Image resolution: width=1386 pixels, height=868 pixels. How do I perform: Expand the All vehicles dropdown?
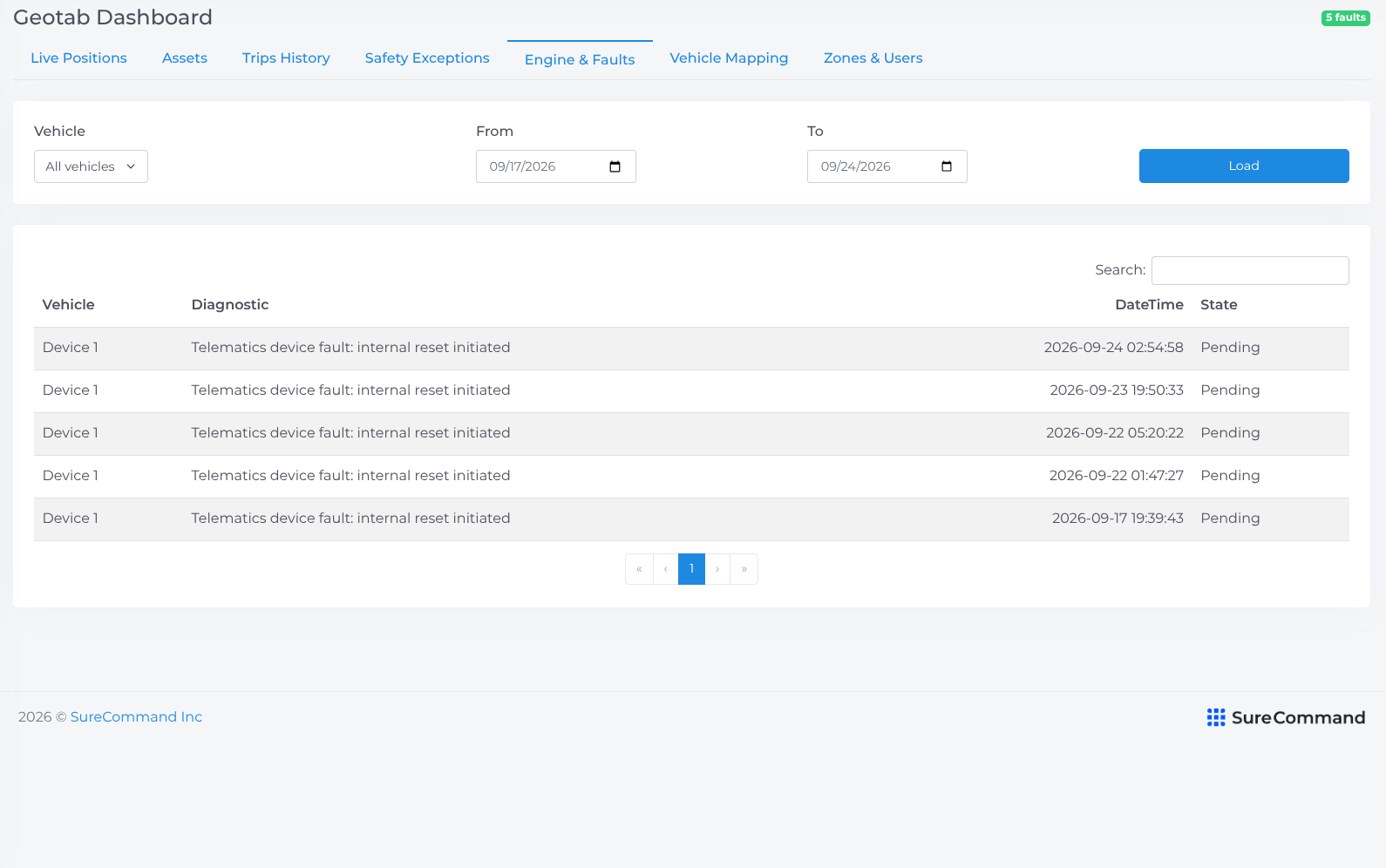[91, 166]
